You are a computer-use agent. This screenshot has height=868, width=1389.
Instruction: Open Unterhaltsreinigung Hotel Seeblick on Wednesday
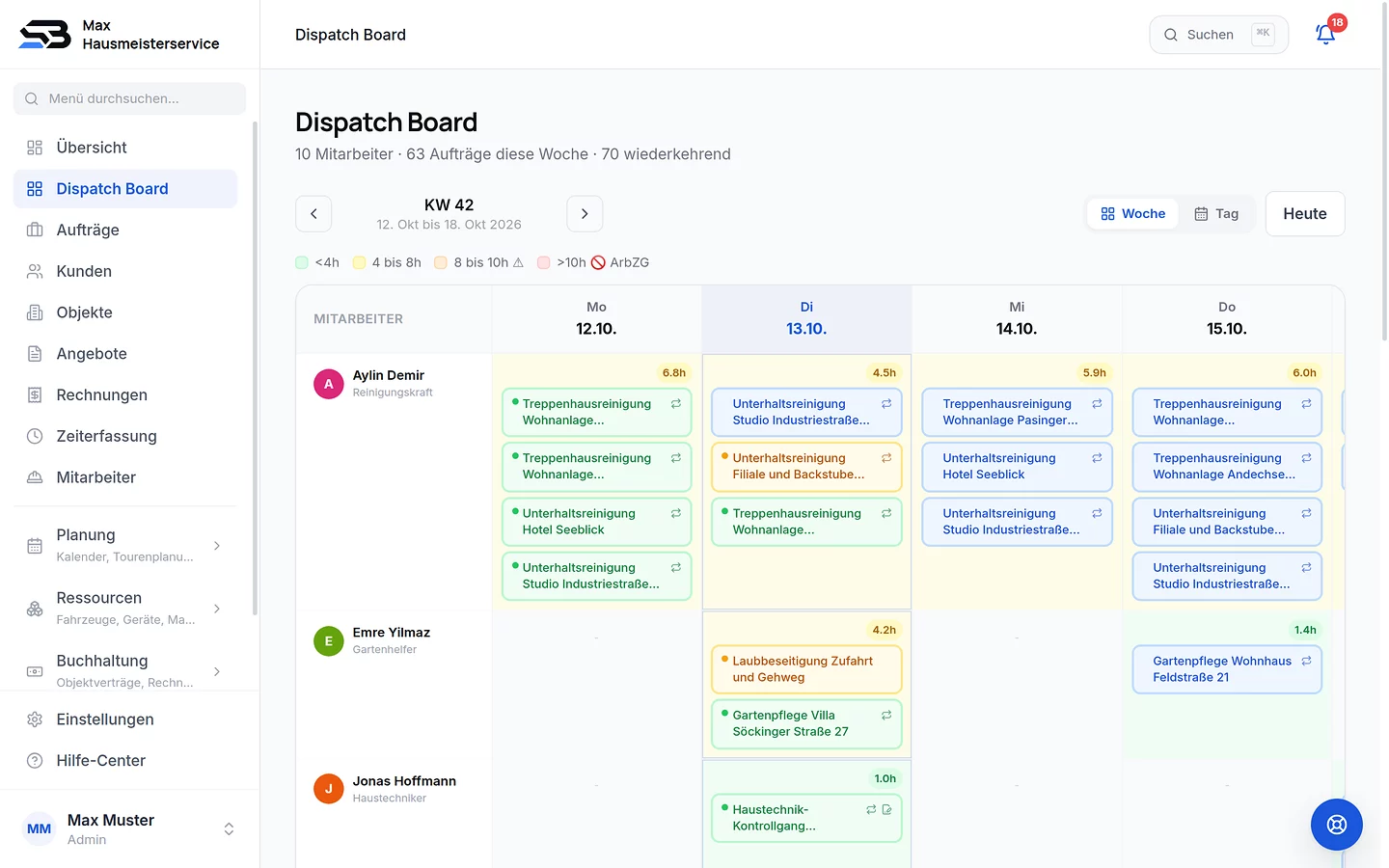pyautogui.click(x=1017, y=467)
